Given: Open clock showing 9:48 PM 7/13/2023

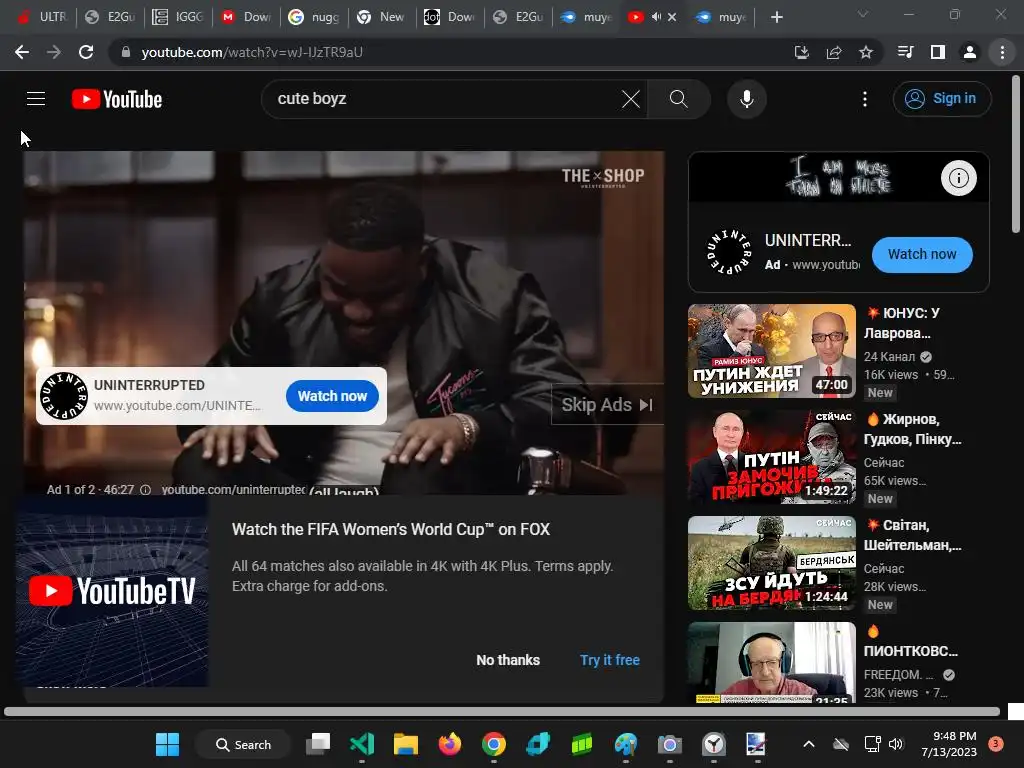Looking at the screenshot, I should point(949,744).
